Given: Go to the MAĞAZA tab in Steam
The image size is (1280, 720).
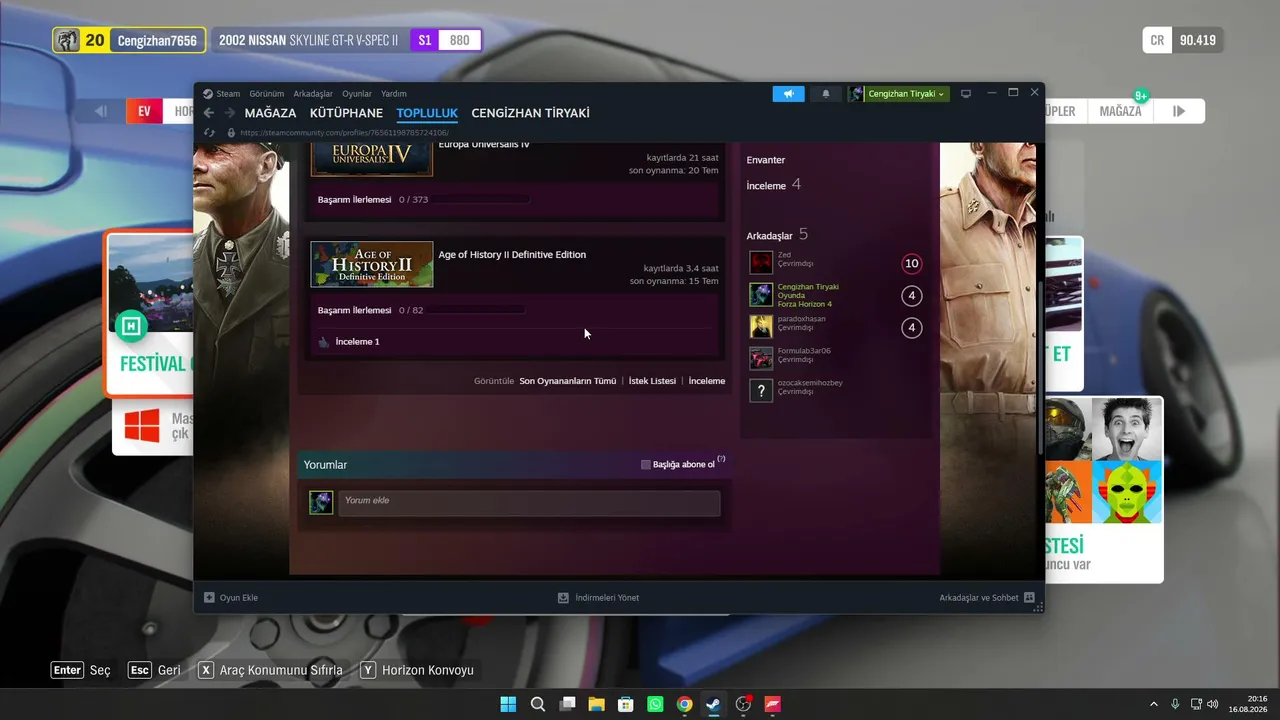Looking at the screenshot, I should (270, 113).
